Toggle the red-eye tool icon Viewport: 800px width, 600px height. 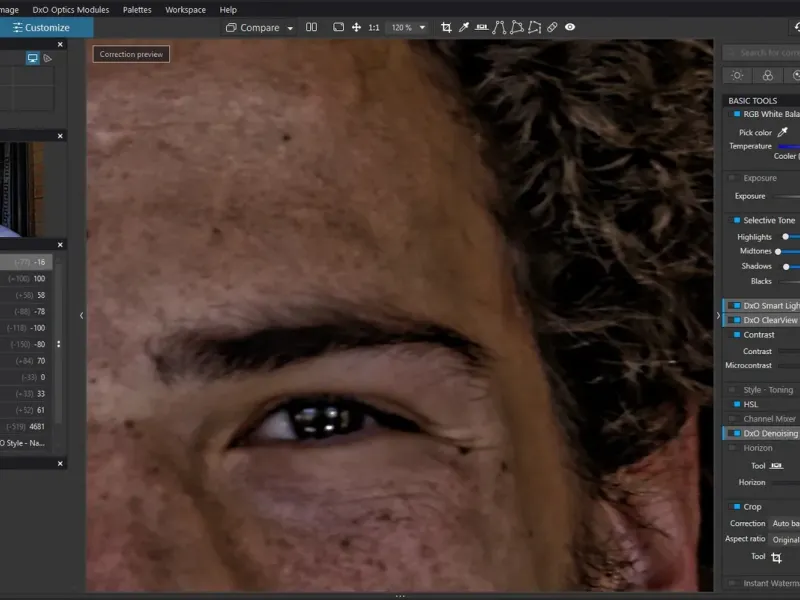(570, 28)
